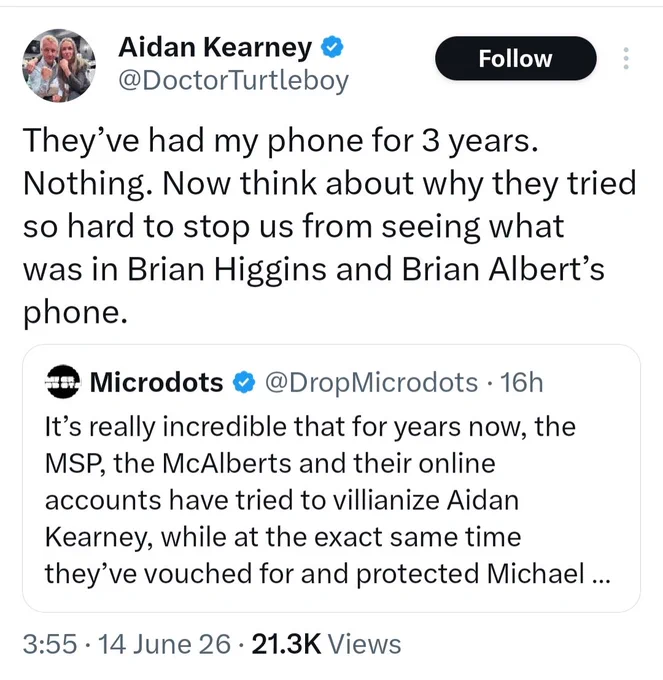The width and height of the screenshot is (663, 680).
Task: Open the Microdots display name in quoted tweet
Action: 157,382
